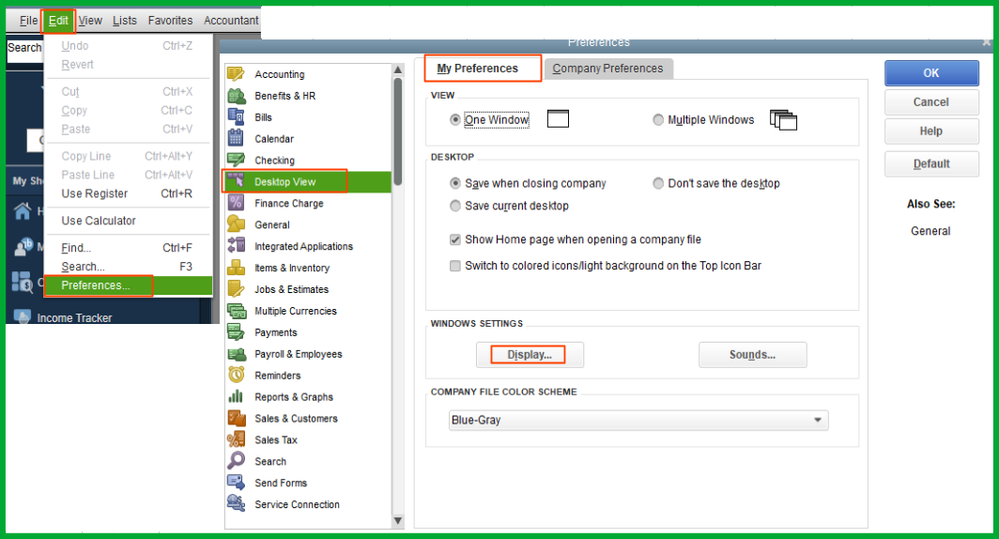Screen dimensions: 999x539
Task: Open the File menu
Action: (x=29, y=21)
